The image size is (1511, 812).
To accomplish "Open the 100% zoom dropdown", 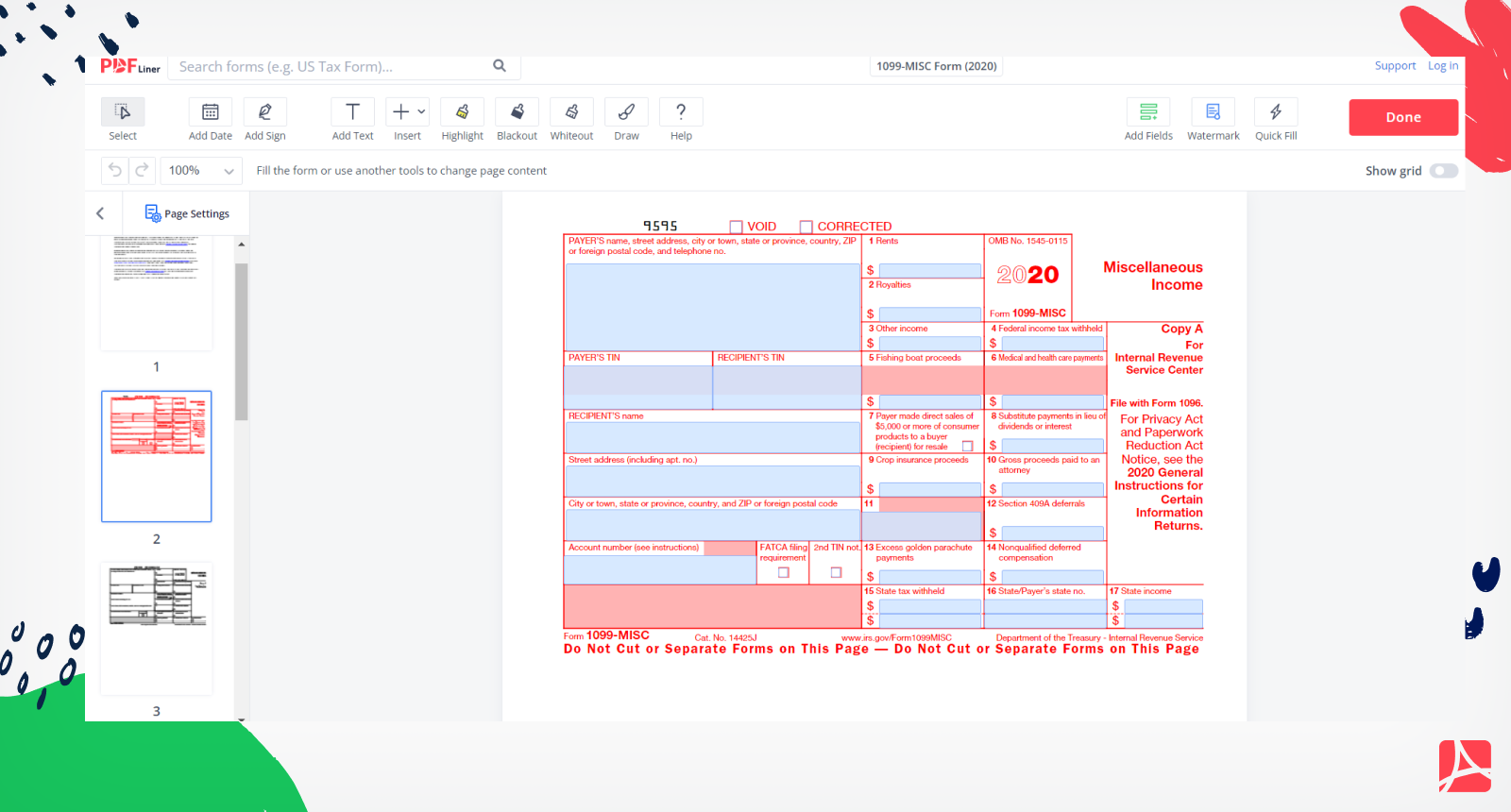I will coord(200,171).
